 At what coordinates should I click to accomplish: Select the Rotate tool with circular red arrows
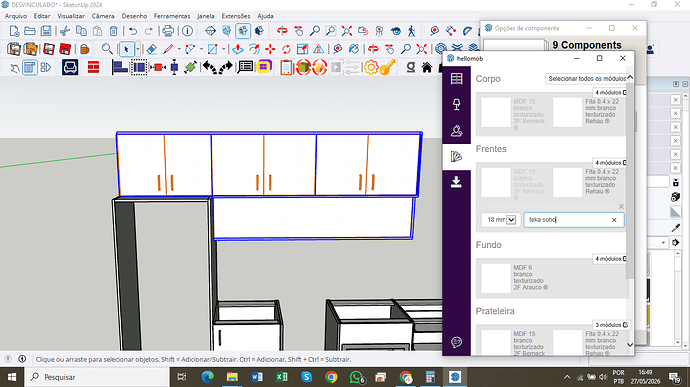(x=286, y=49)
